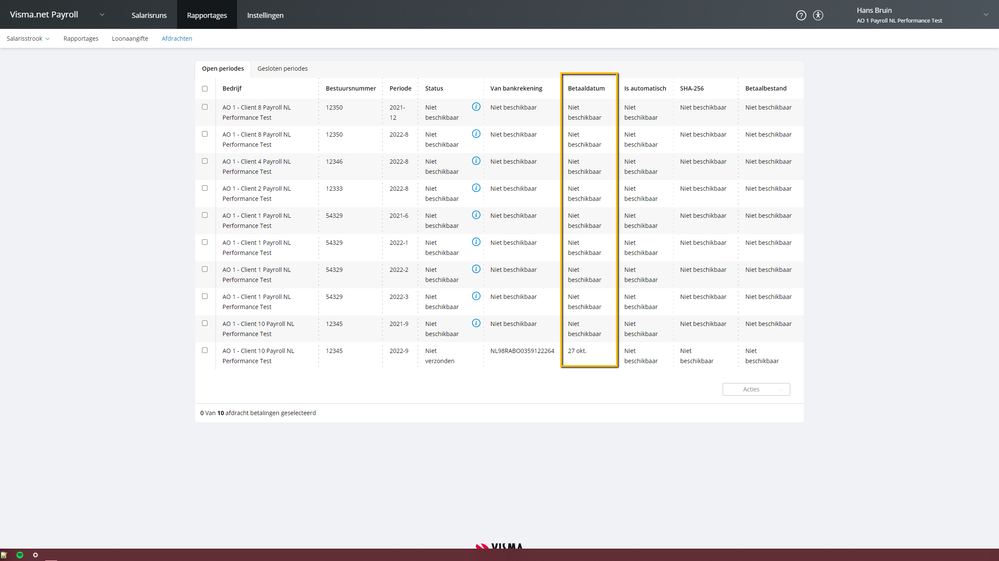The width and height of the screenshot is (999, 561).
Task: Click the AO 1 - Client 4 Payroll NL company name
Action: pyautogui.click(x=257, y=166)
